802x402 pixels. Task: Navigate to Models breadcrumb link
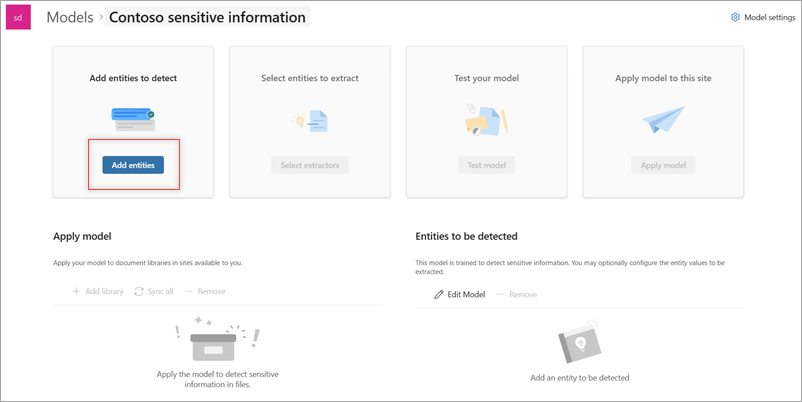(70, 17)
